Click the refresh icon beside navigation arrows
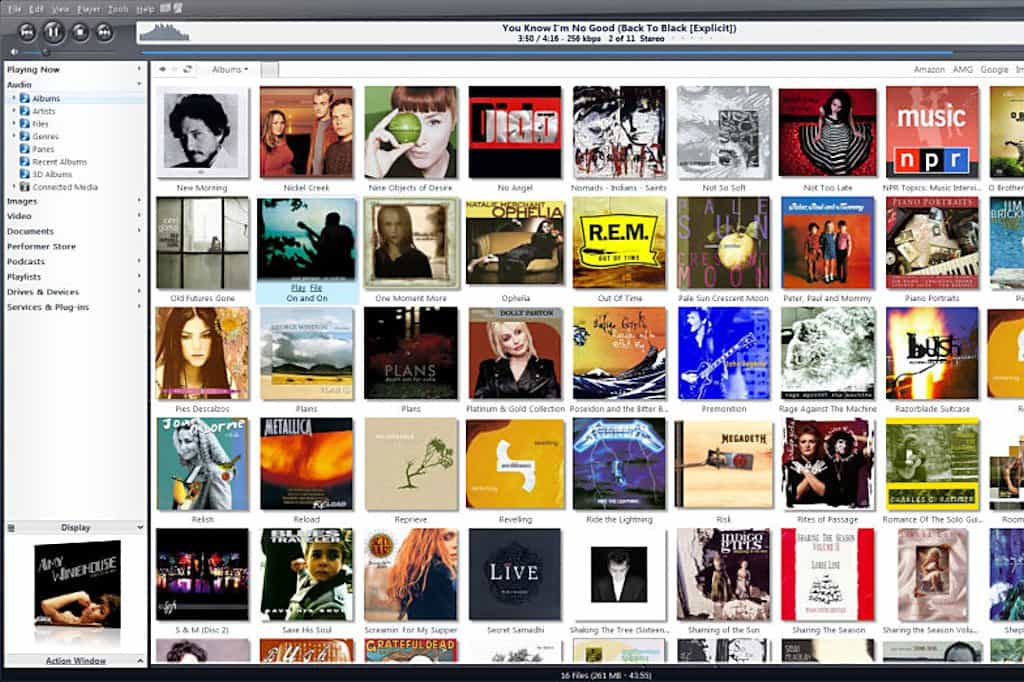1024x682 pixels. point(187,69)
